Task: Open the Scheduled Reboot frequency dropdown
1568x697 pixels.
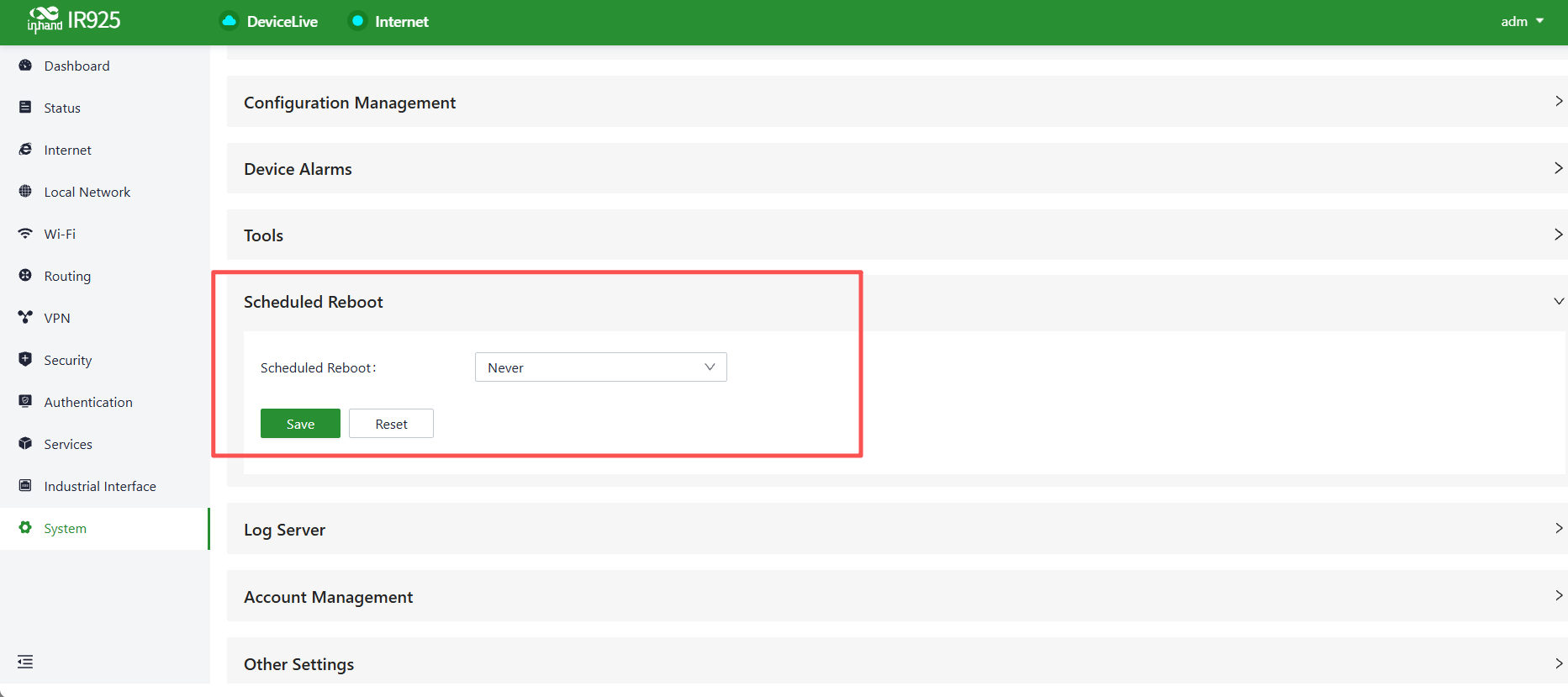Action: 601,367
